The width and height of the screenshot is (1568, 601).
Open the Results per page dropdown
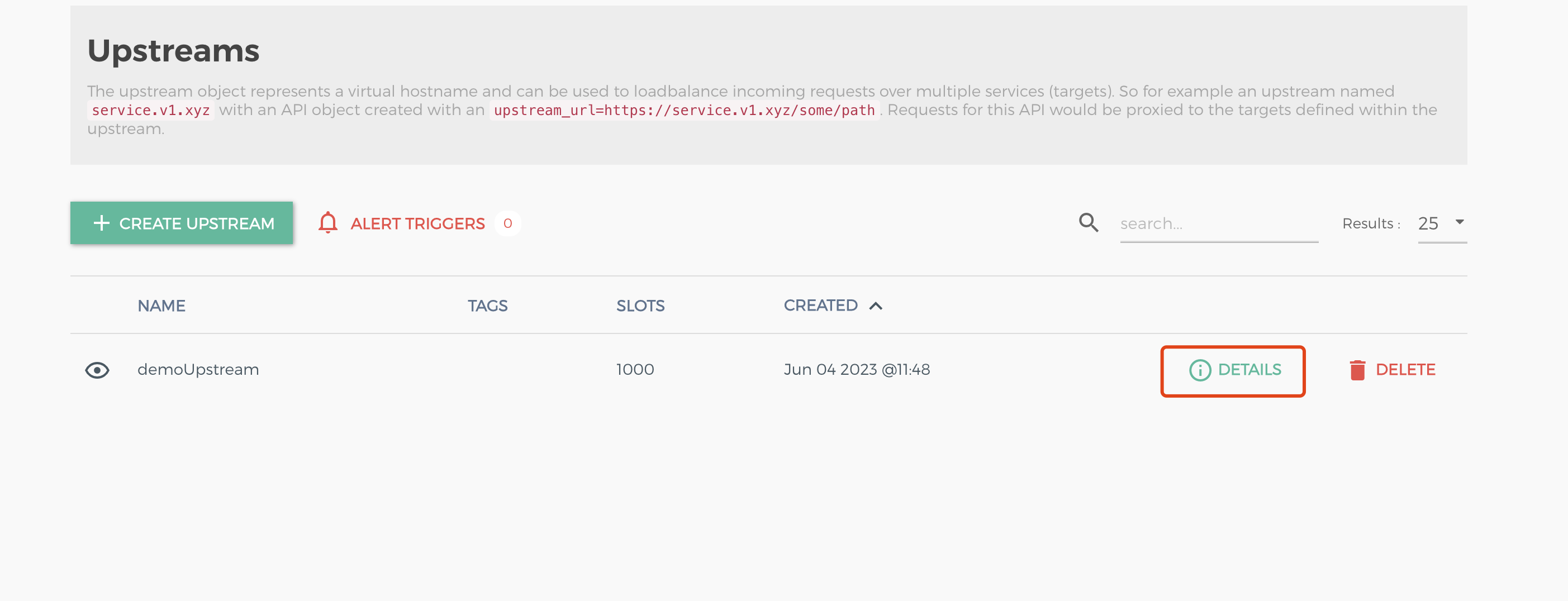(1442, 223)
